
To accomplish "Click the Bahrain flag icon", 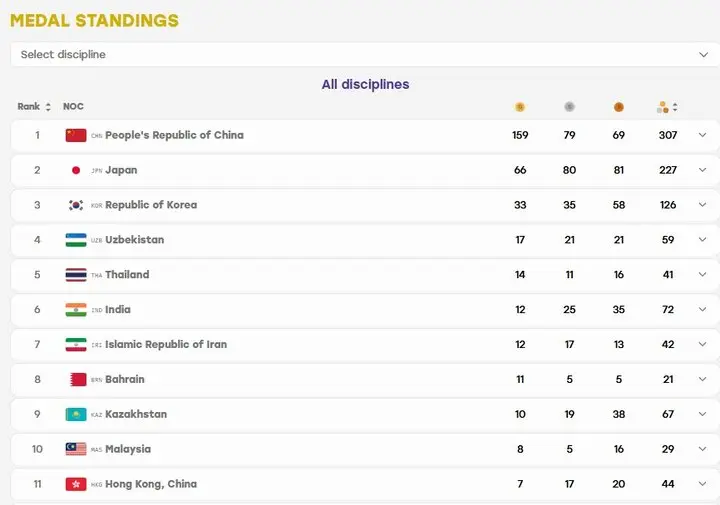I will point(76,380).
